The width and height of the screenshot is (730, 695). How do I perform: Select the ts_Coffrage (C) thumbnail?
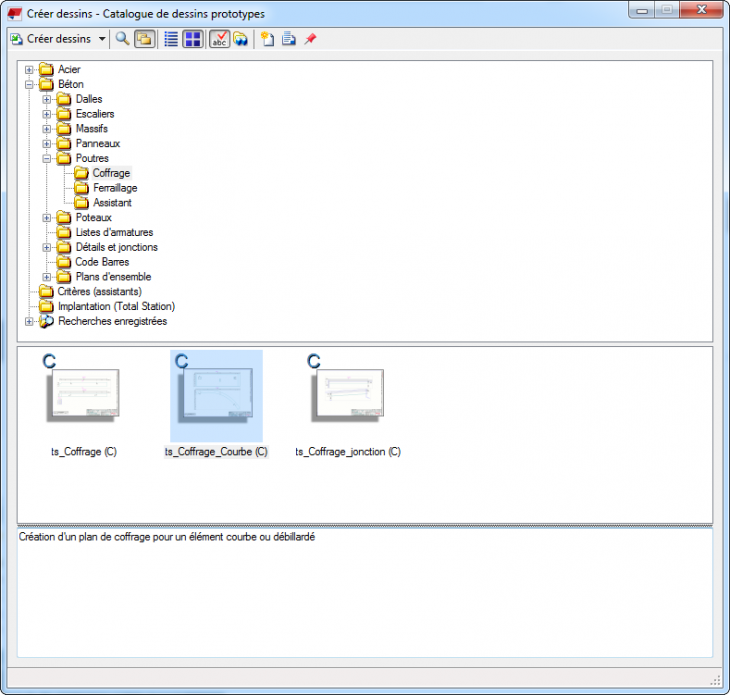pos(84,398)
